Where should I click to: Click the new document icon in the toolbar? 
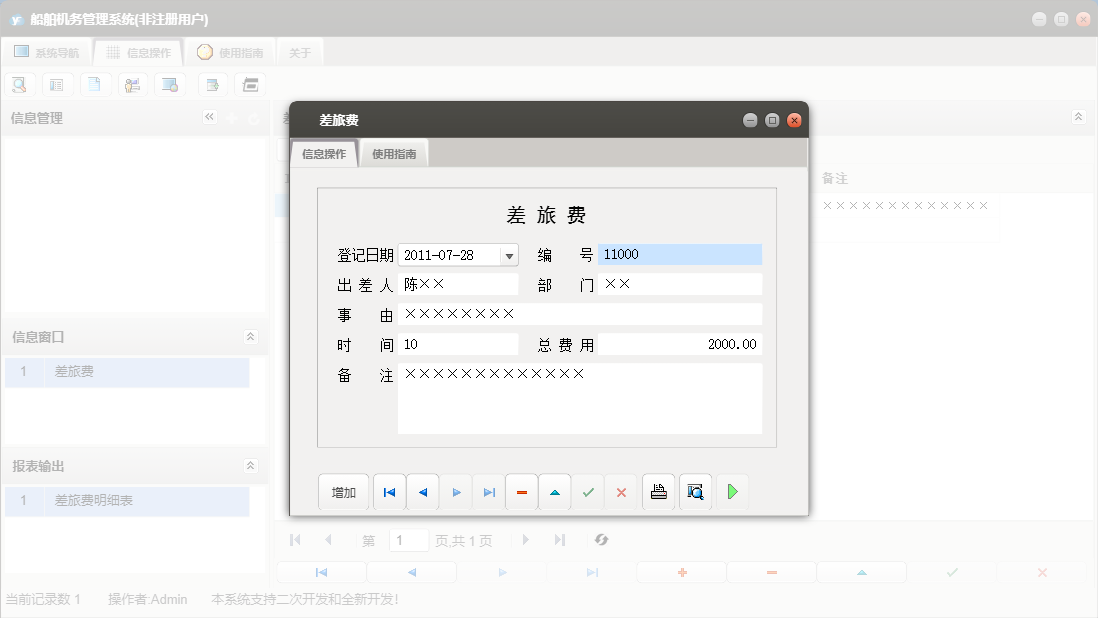[95, 84]
